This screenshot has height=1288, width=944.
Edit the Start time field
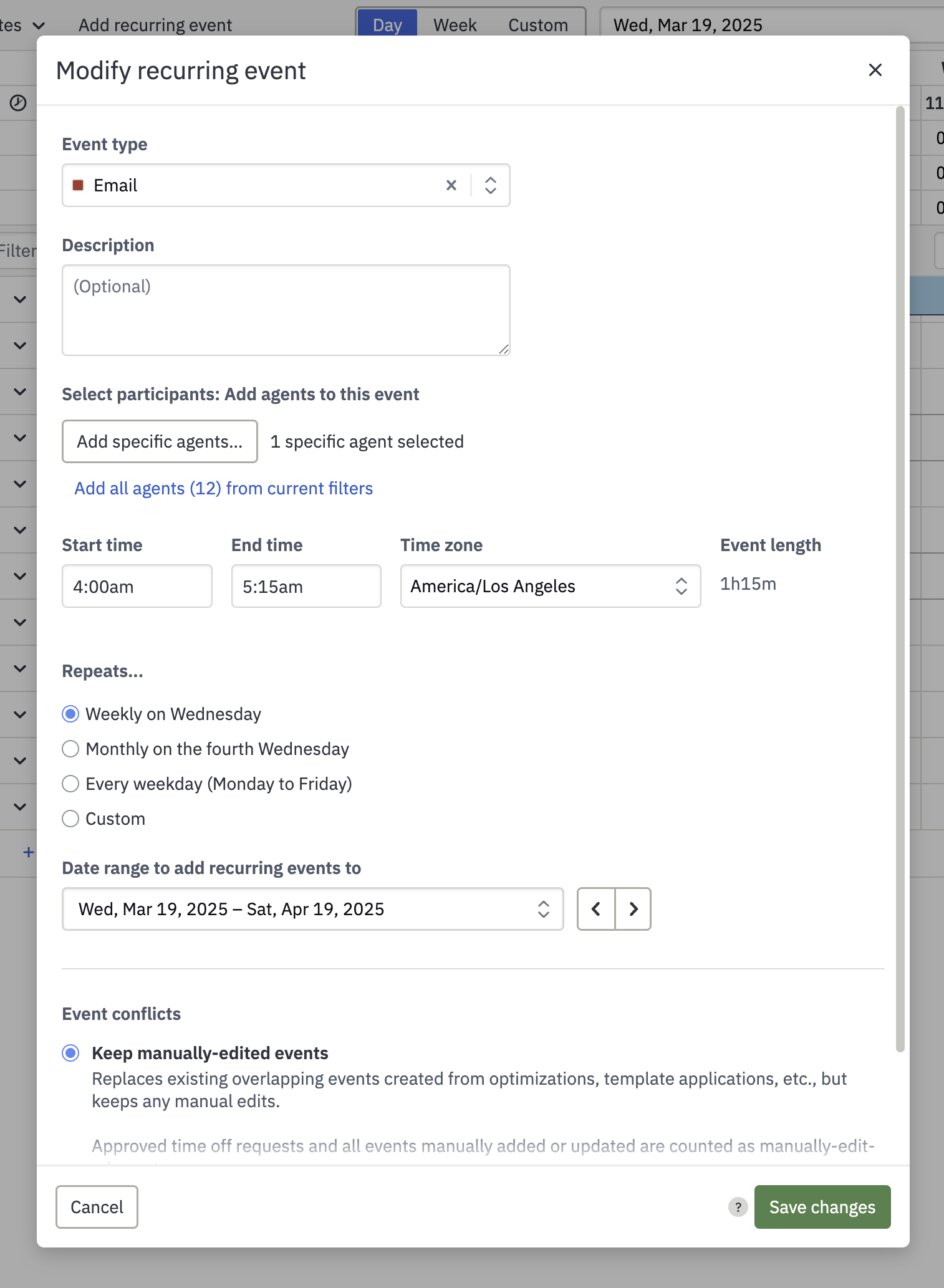point(137,586)
